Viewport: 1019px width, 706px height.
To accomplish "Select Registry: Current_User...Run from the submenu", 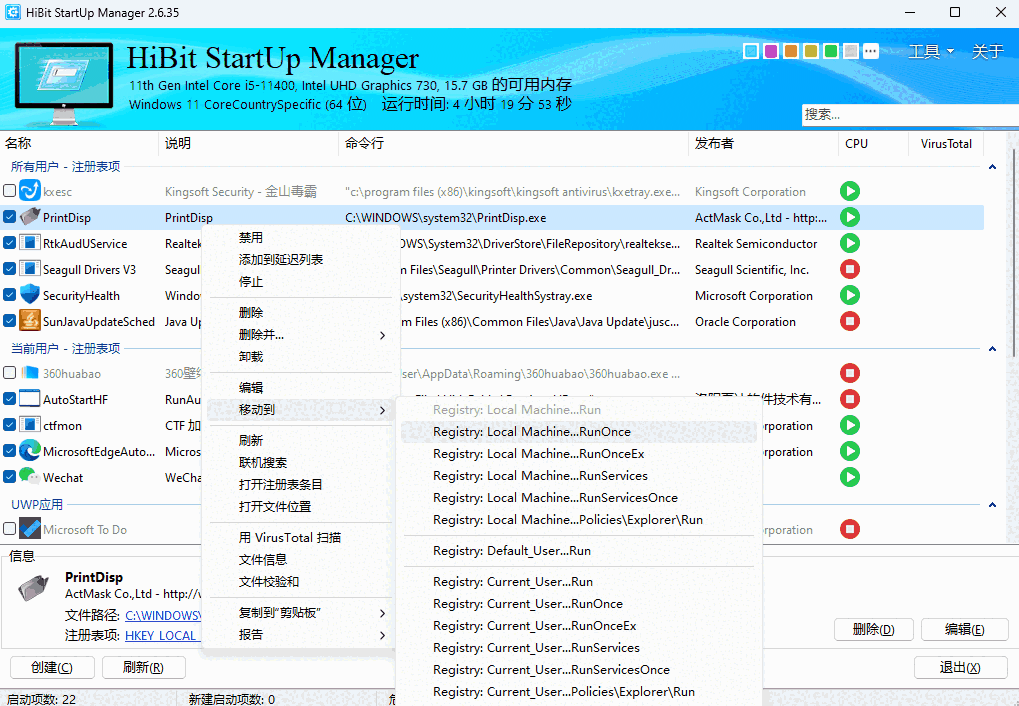I will [513, 581].
